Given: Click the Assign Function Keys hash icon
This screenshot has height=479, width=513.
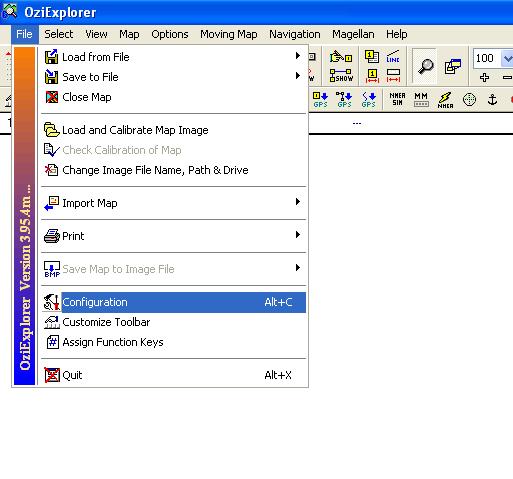Looking at the screenshot, I should 52,342.
